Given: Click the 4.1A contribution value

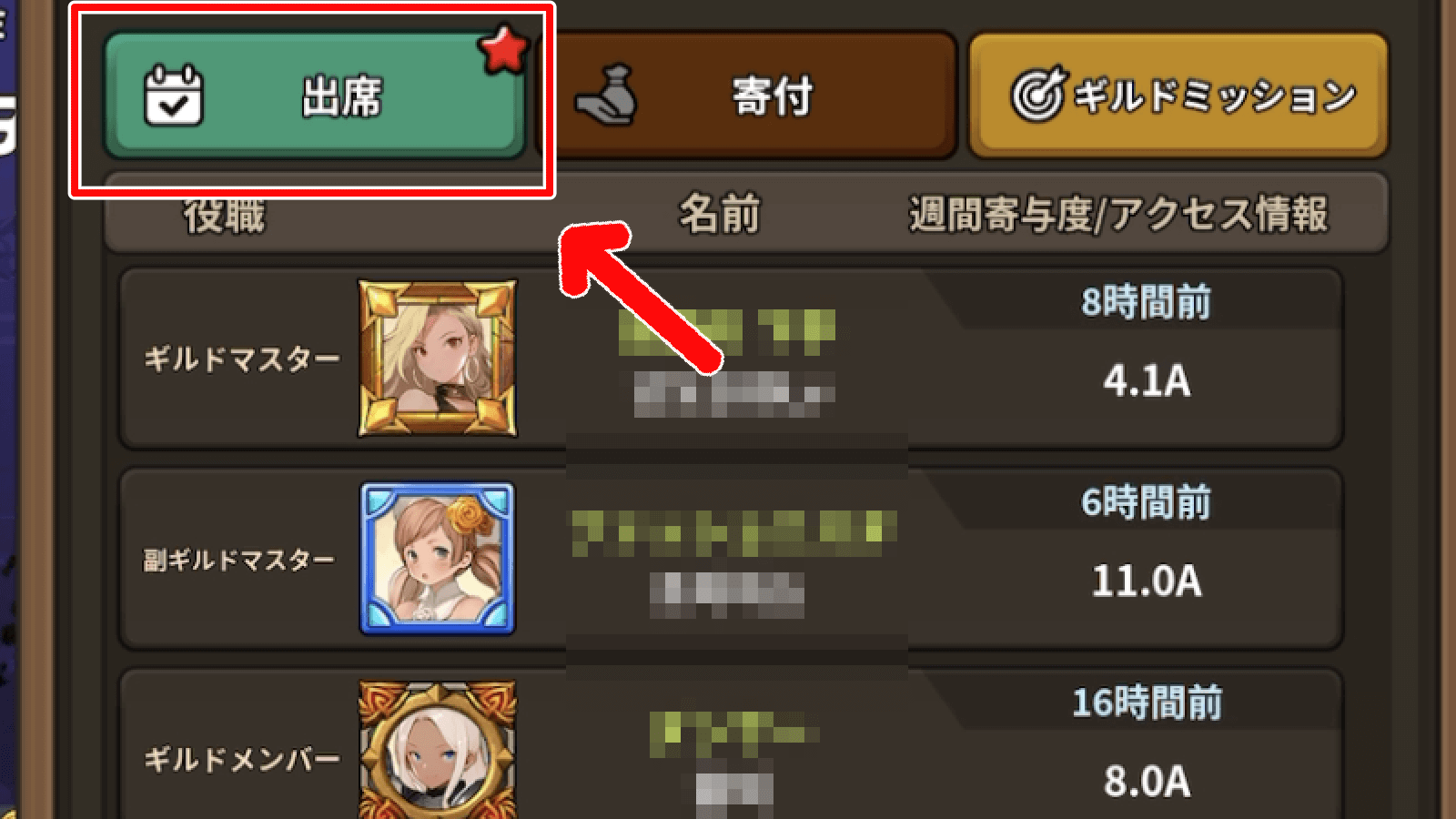Looking at the screenshot, I should [x=1147, y=380].
